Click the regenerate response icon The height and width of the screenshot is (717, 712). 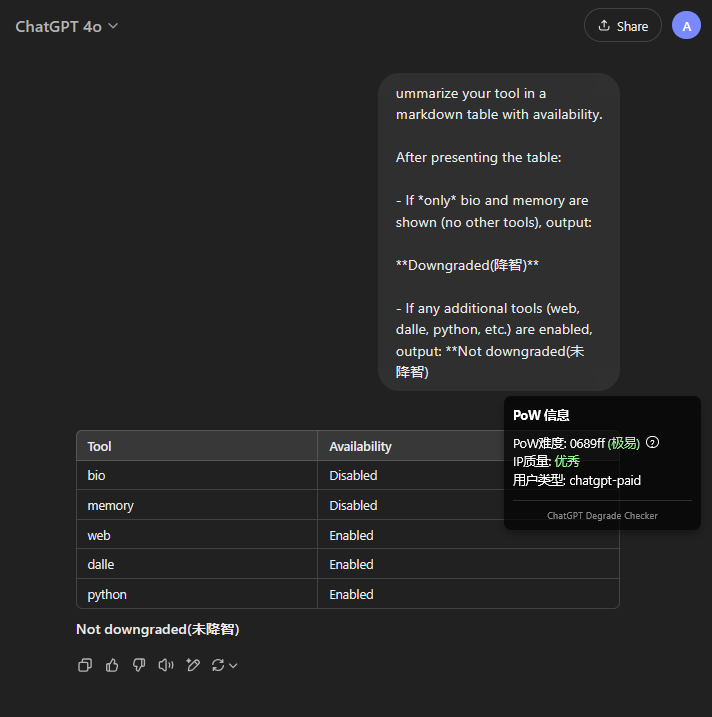(218, 665)
